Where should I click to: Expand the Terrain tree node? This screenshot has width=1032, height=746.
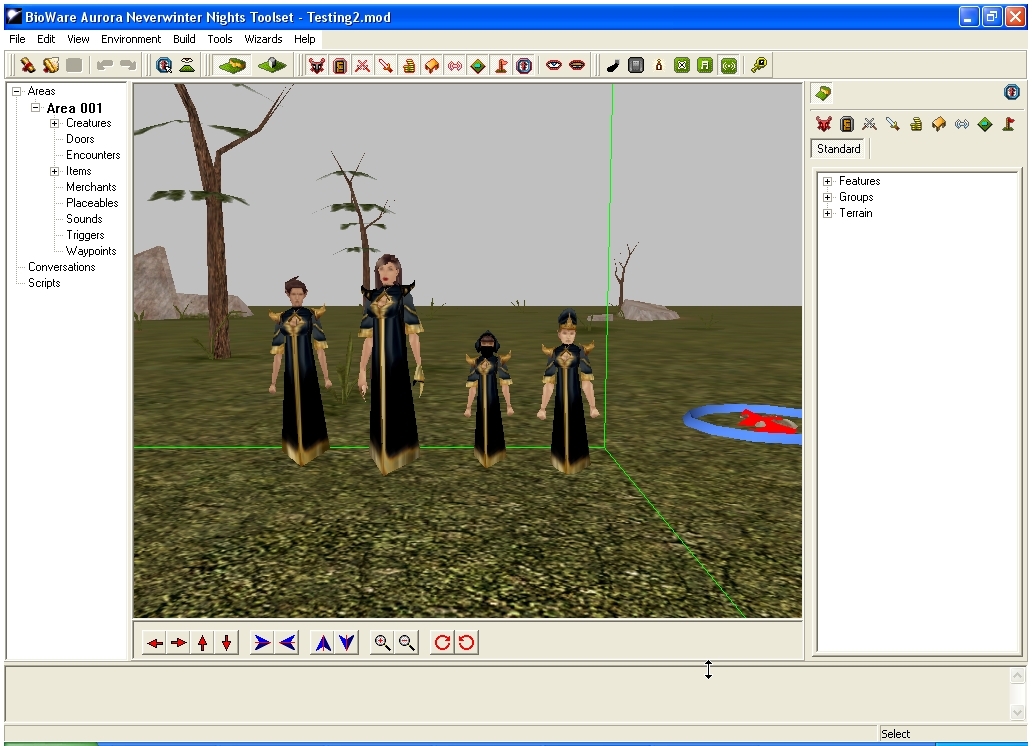point(828,213)
